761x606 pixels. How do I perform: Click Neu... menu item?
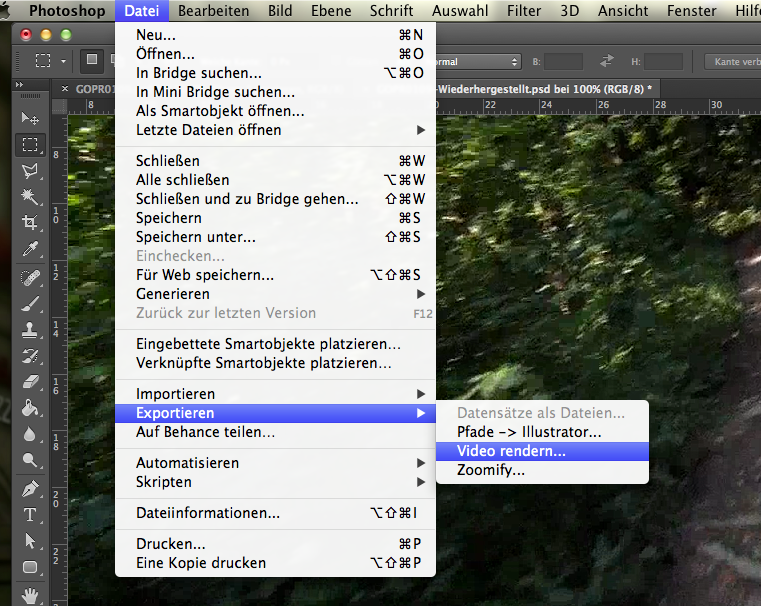point(275,35)
